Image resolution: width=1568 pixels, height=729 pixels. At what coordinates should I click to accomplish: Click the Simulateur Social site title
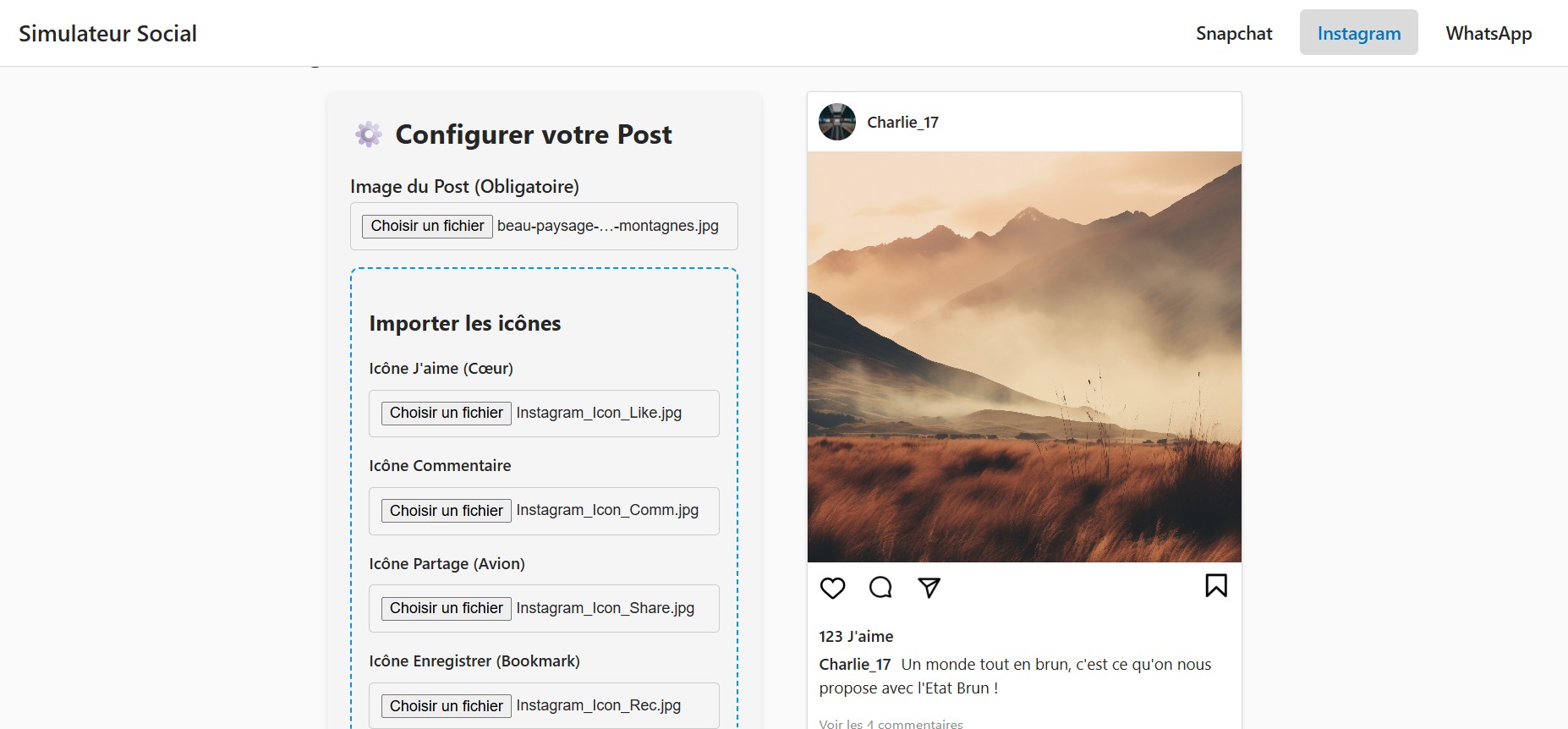[107, 33]
